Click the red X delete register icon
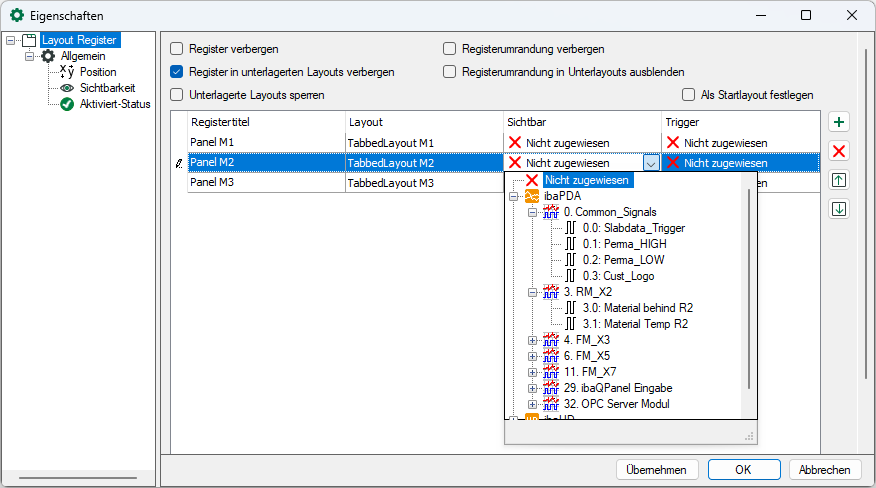 pyautogui.click(x=840, y=151)
